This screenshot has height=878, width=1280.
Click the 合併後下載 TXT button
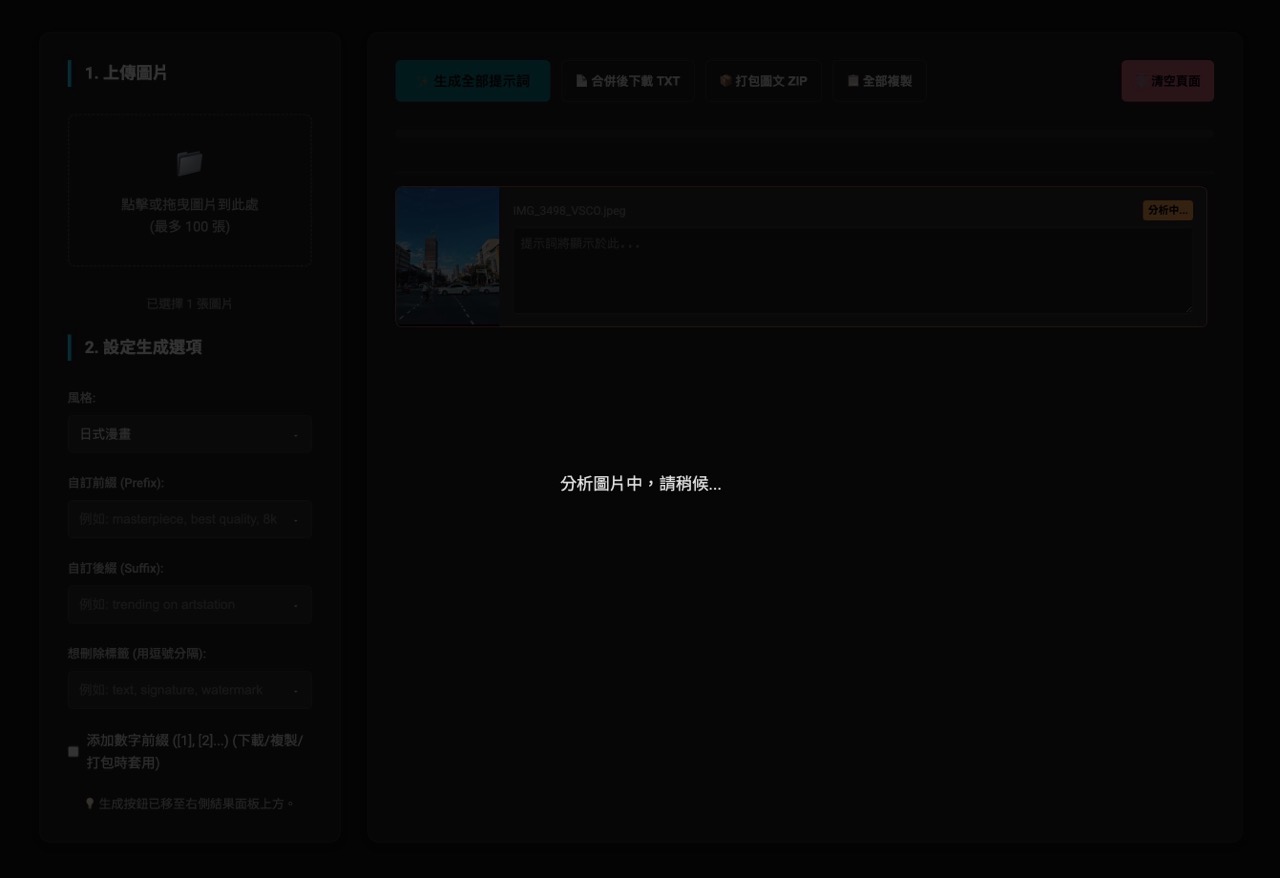[x=628, y=81]
